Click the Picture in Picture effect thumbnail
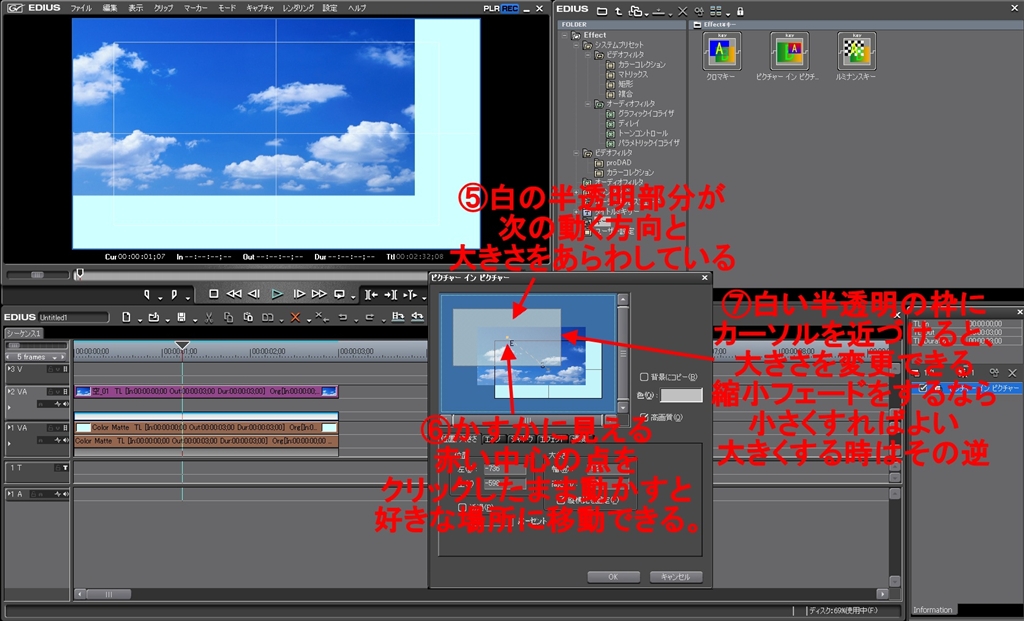 [789, 51]
